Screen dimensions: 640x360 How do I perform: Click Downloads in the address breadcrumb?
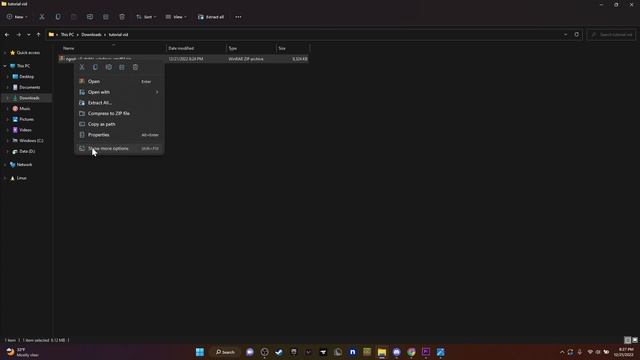91,35
